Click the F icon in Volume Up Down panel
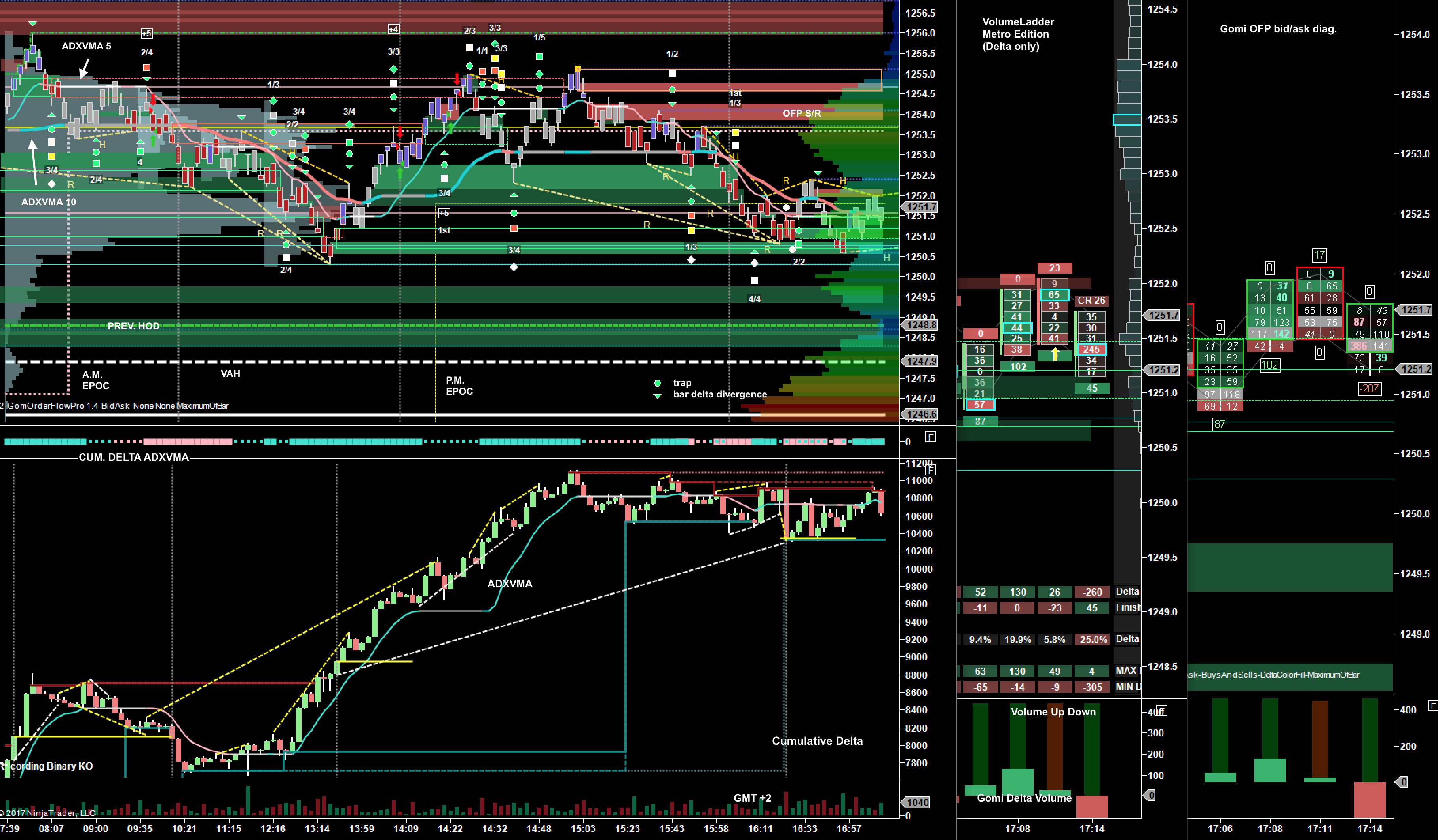 [x=1162, y=711]
